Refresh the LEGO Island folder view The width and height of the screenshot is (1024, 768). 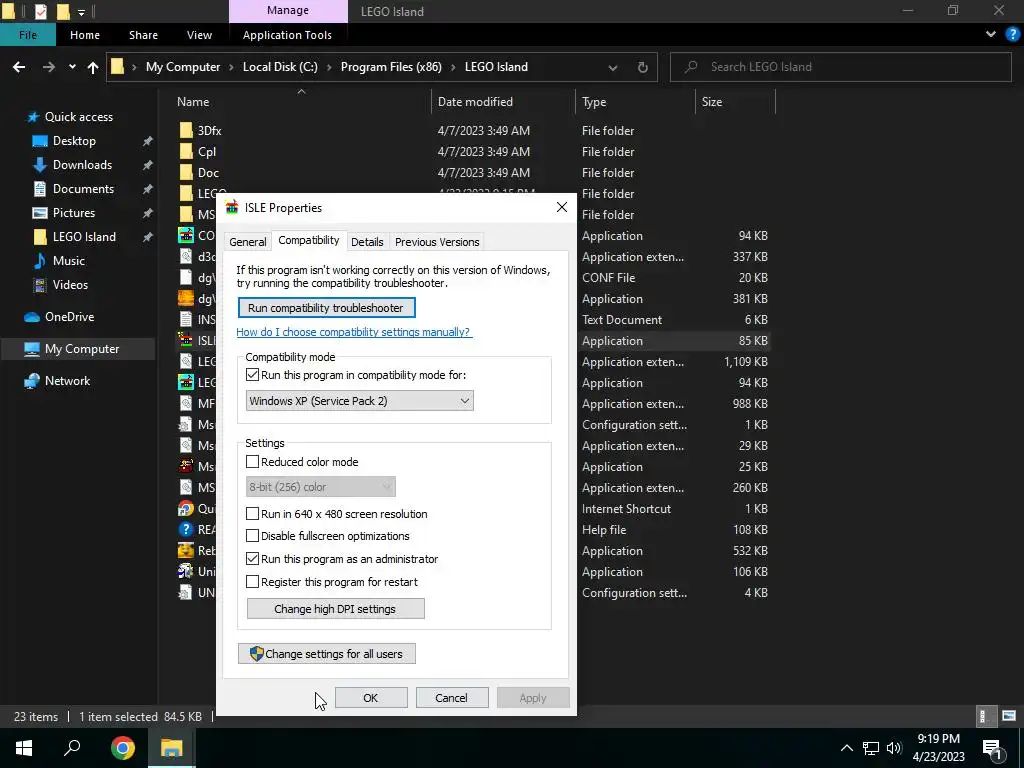tap(643, 67)
